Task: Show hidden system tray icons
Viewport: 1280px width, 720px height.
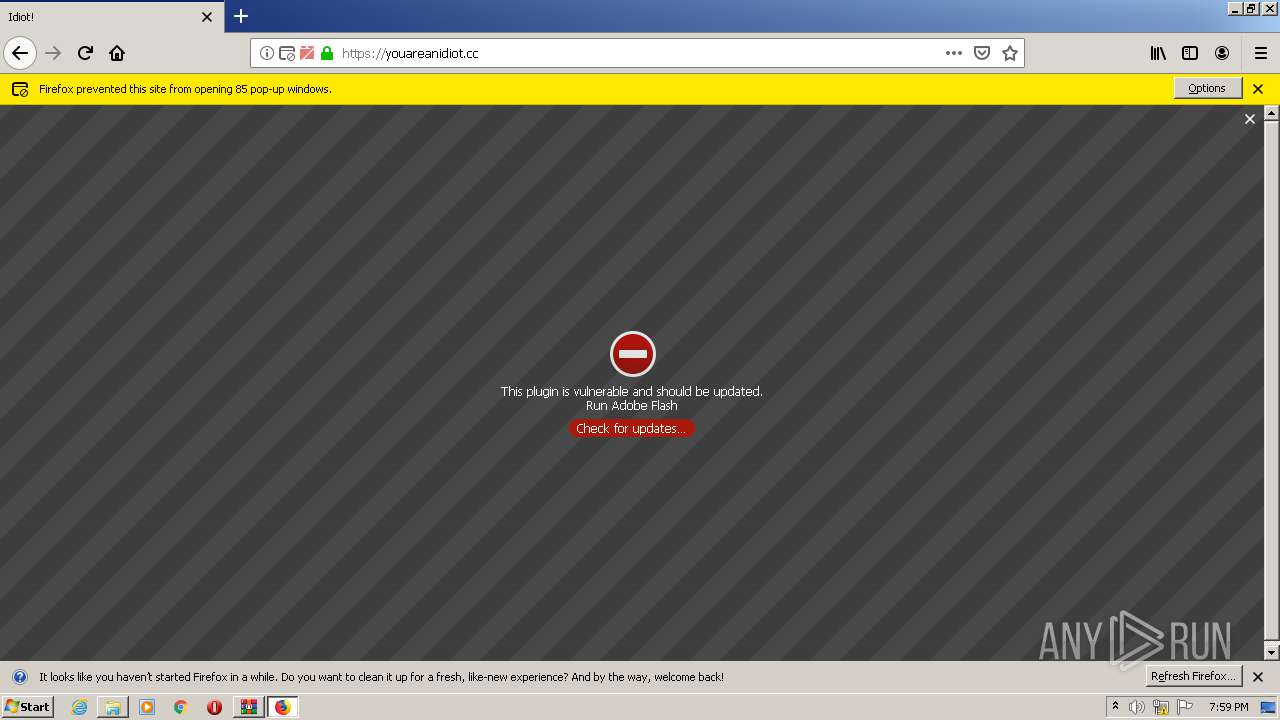Action: 1115,707
